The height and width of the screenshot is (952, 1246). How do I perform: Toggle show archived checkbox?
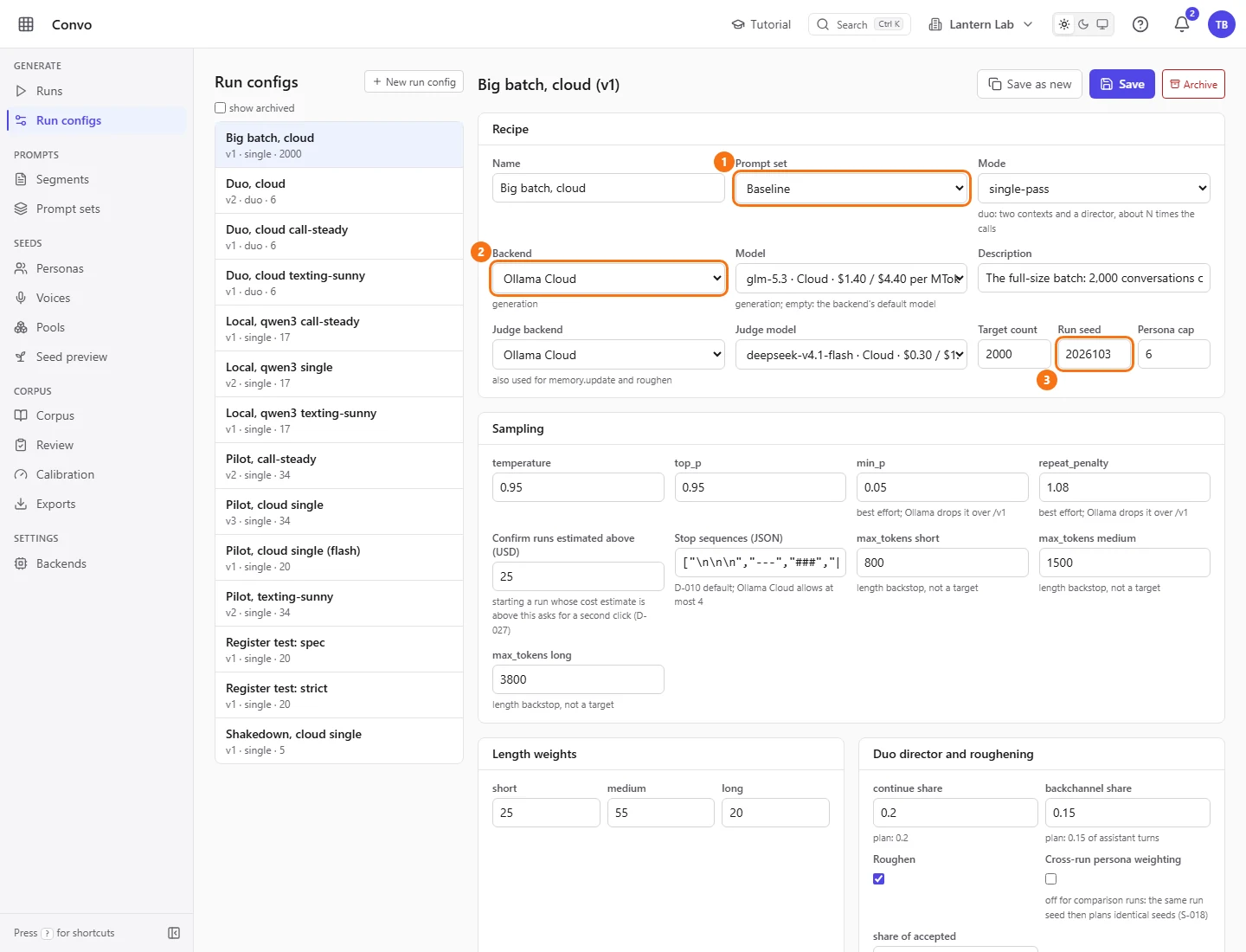tap(221, 108)
